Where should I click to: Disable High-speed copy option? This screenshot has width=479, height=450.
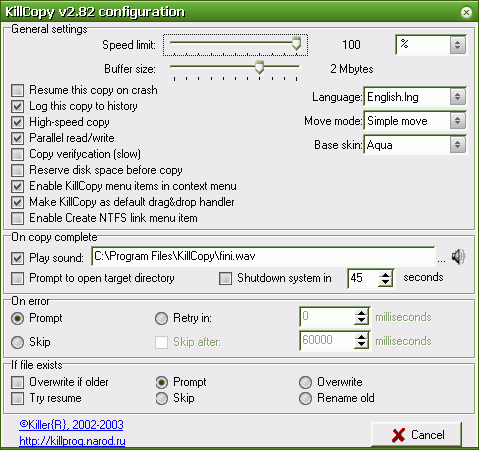point(17,122)
